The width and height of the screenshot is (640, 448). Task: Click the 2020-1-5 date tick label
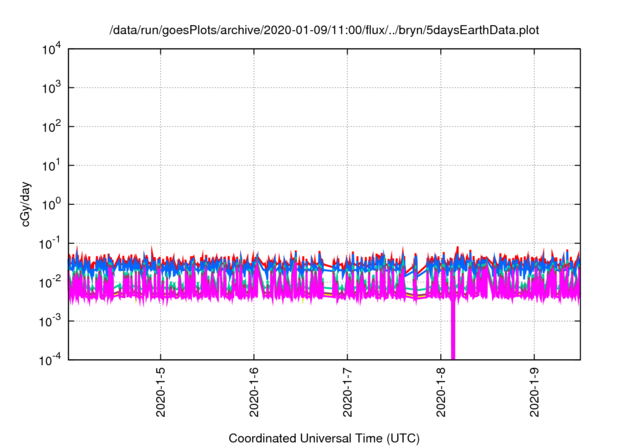161,392
